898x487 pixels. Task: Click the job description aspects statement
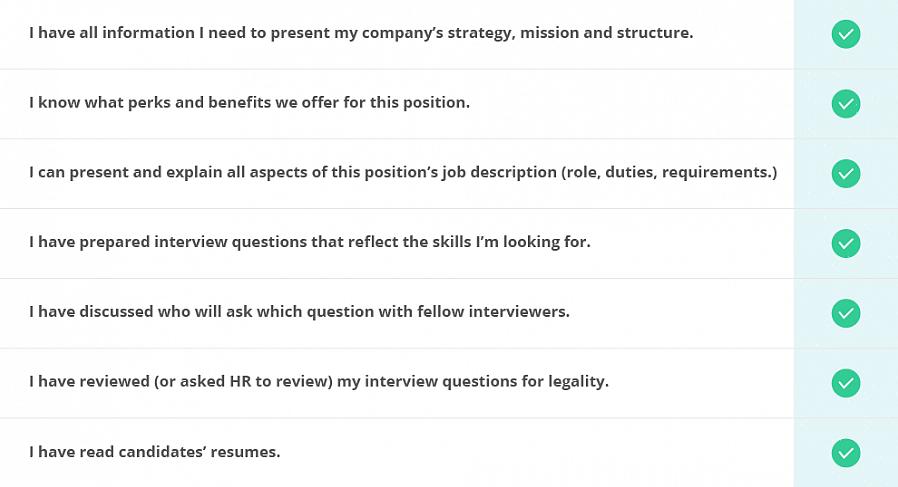click(x=403, y=172)
